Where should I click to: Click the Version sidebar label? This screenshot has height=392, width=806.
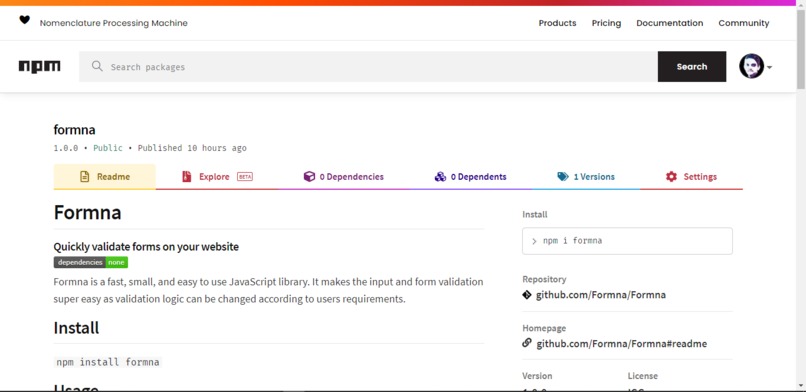click(537, 376)
